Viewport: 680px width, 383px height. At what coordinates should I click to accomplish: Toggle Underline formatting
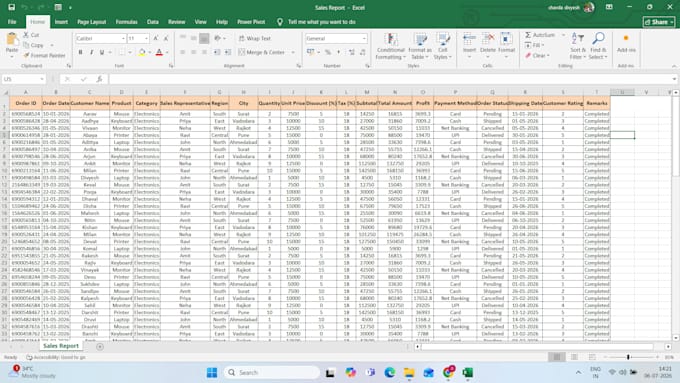click(102, 52)
